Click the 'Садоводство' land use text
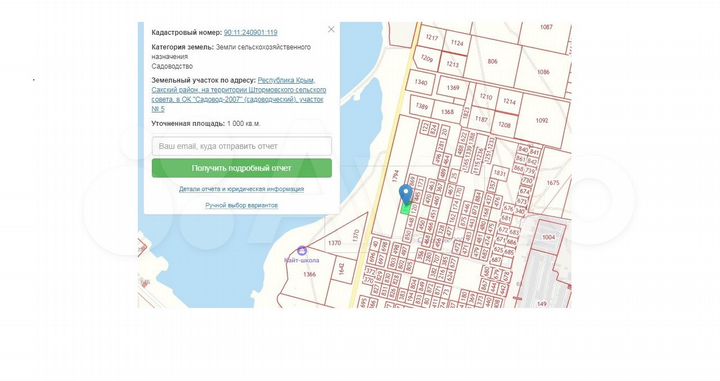 tap(172, 66)
